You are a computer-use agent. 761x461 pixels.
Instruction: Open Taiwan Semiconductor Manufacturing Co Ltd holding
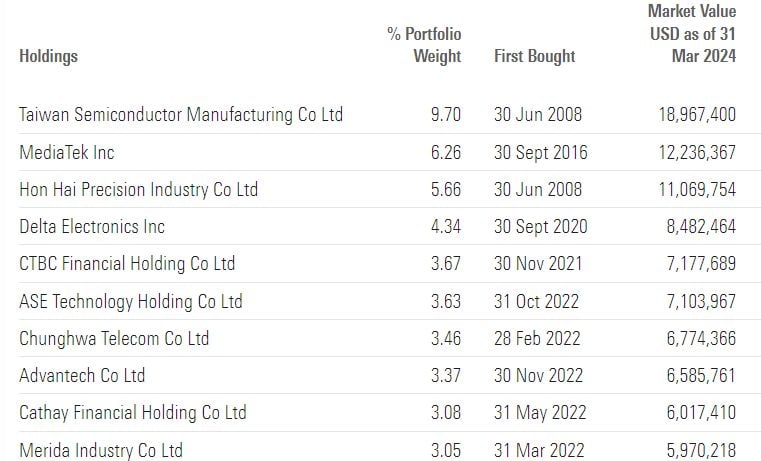(180, 114)
